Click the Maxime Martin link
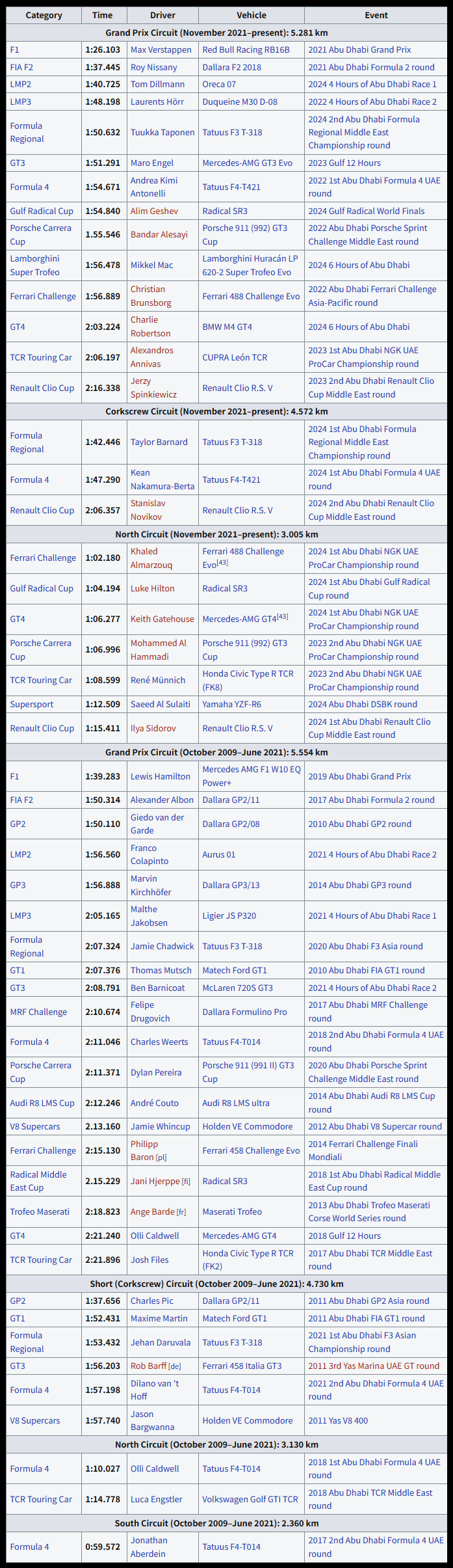The height and width of the screenshot is (1568, 453). (159, 1318)
